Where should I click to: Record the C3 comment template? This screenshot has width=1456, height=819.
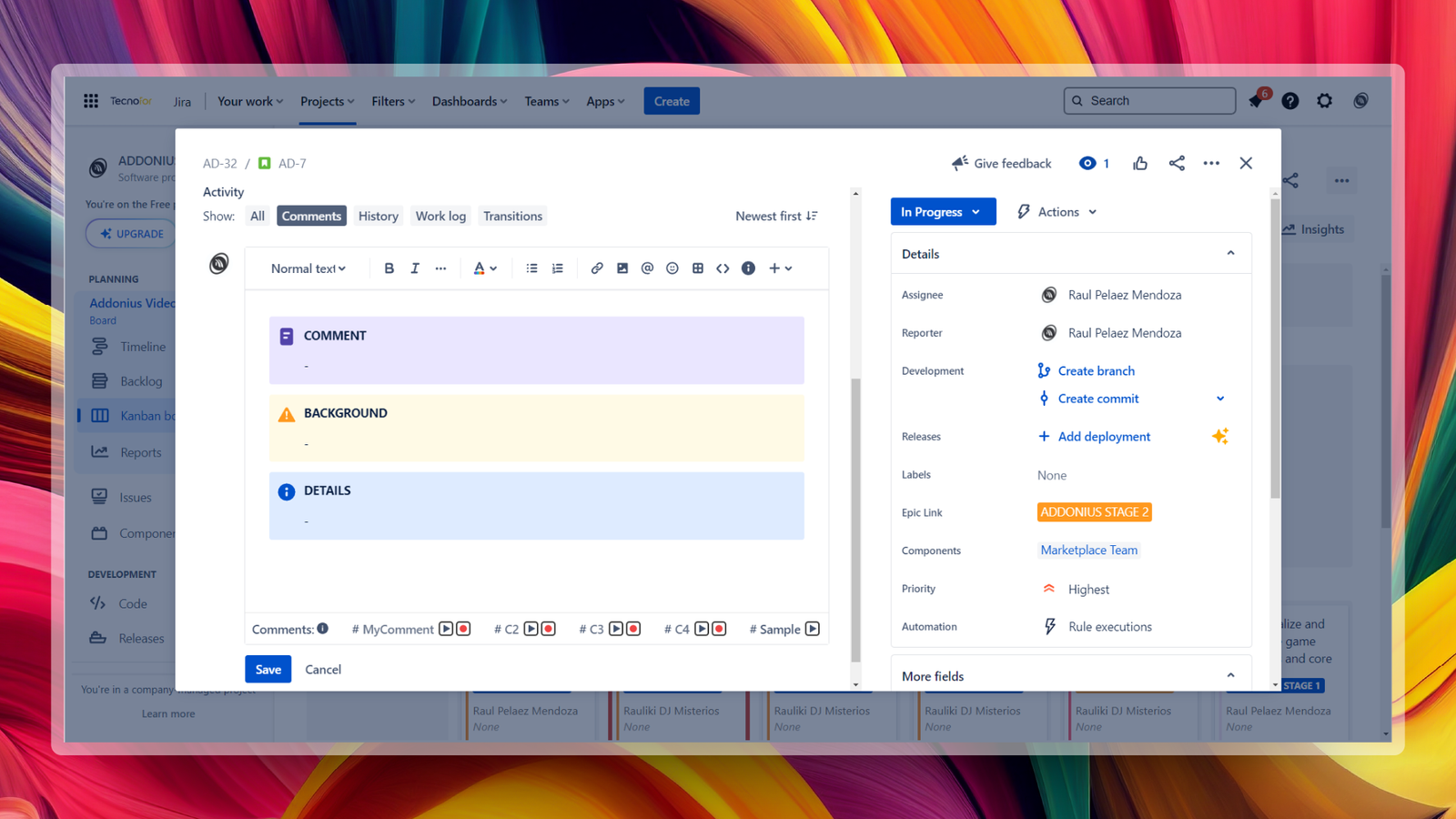point(633,629)
